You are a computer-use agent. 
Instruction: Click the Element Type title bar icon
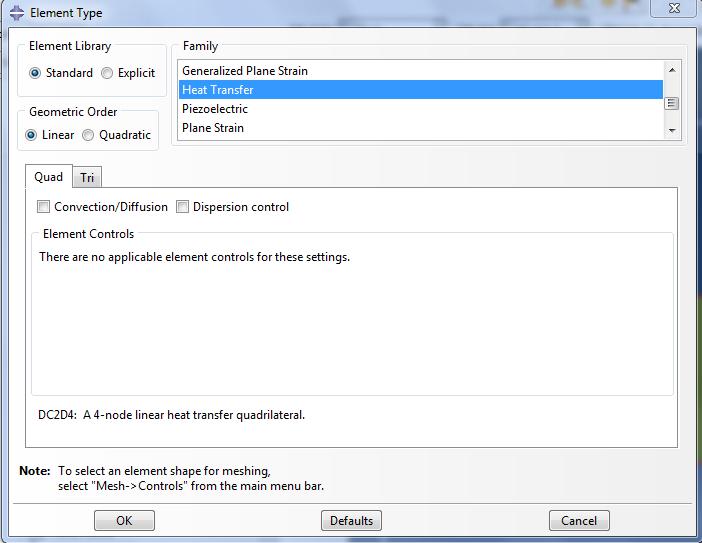coord(17,13)
